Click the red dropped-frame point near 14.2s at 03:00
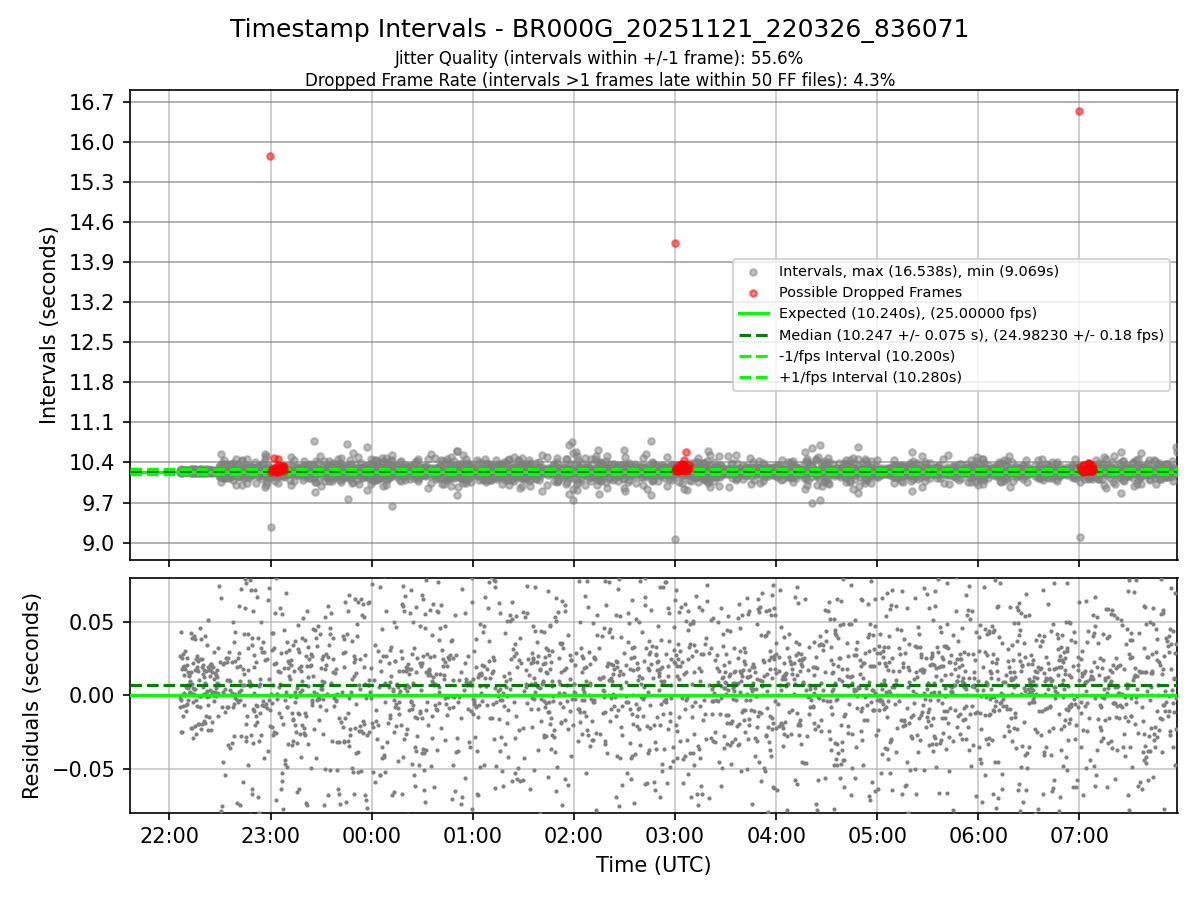 675,243
